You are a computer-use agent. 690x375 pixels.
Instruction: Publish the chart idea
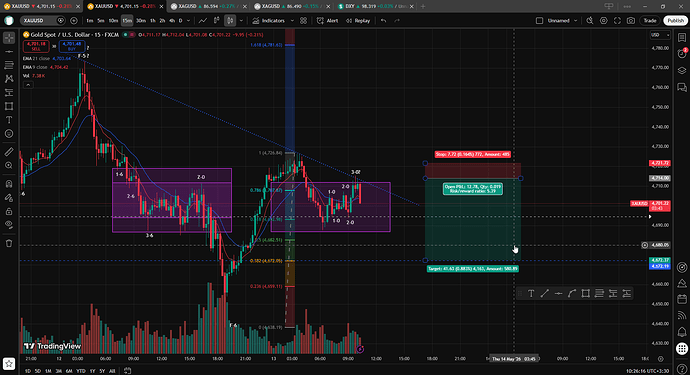coord(675,21)
